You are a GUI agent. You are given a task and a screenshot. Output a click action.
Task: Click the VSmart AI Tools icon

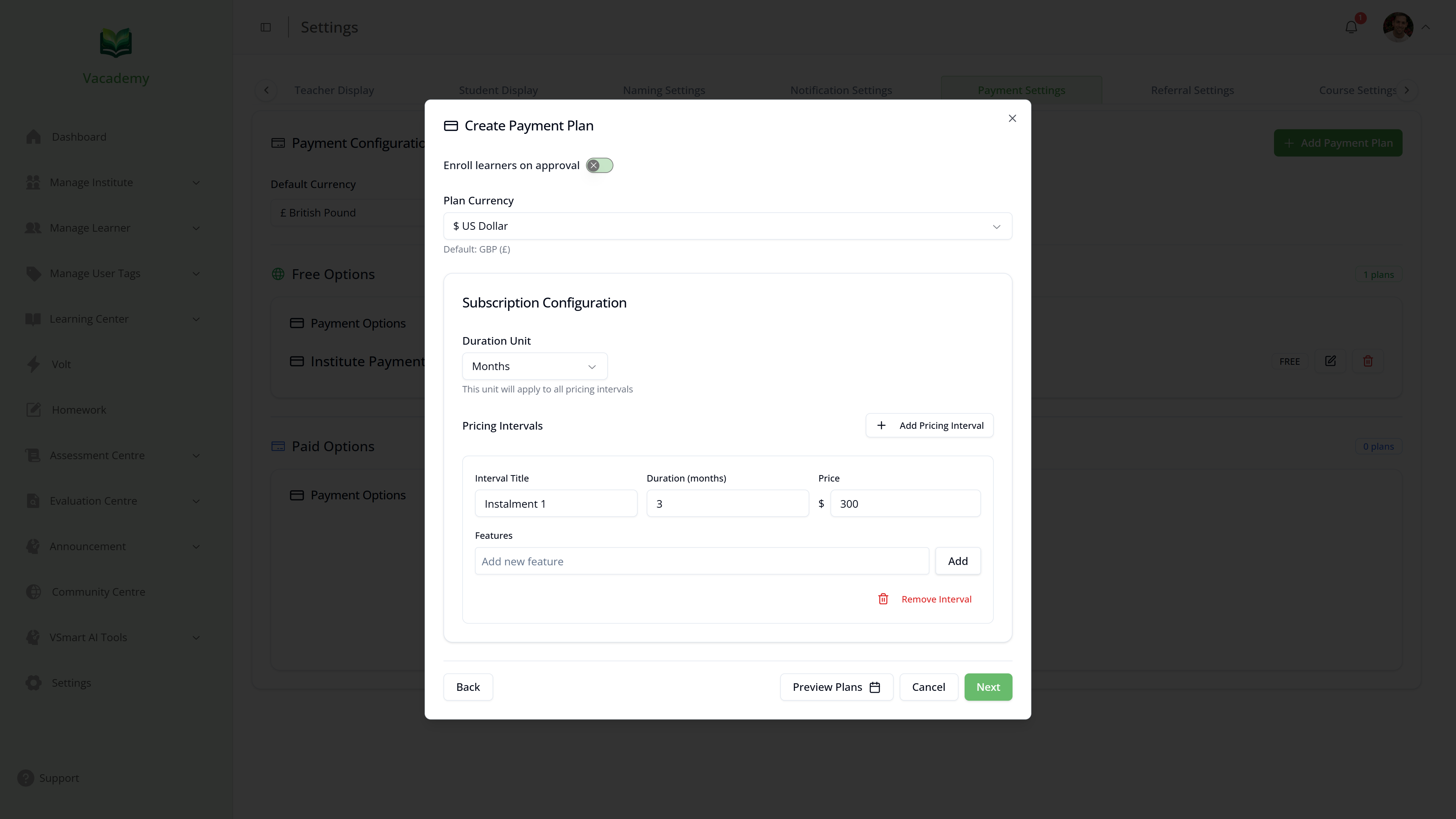pyautogui.click(x=33, y=637)
